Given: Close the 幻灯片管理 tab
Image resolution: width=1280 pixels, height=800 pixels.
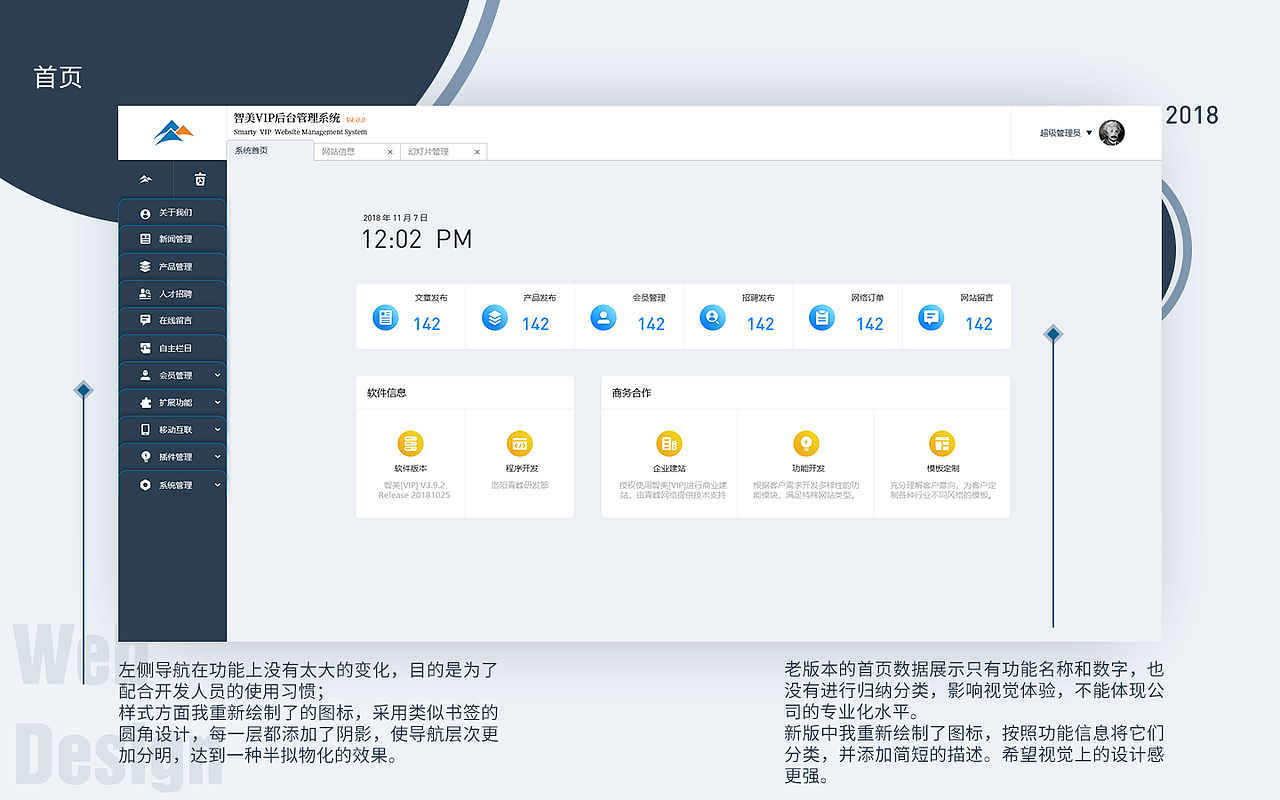Looking at the screenshot, I should (x=477, y=152).
